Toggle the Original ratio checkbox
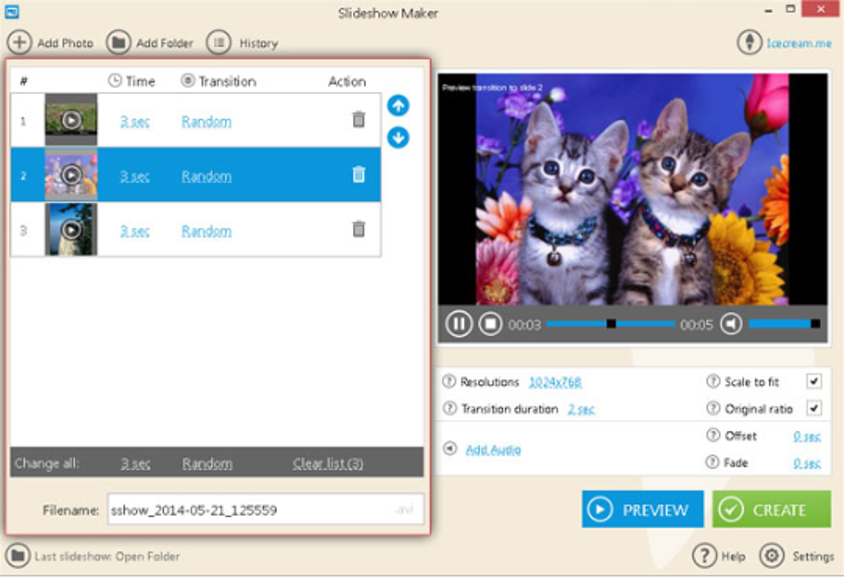 (x=814, y=408)
